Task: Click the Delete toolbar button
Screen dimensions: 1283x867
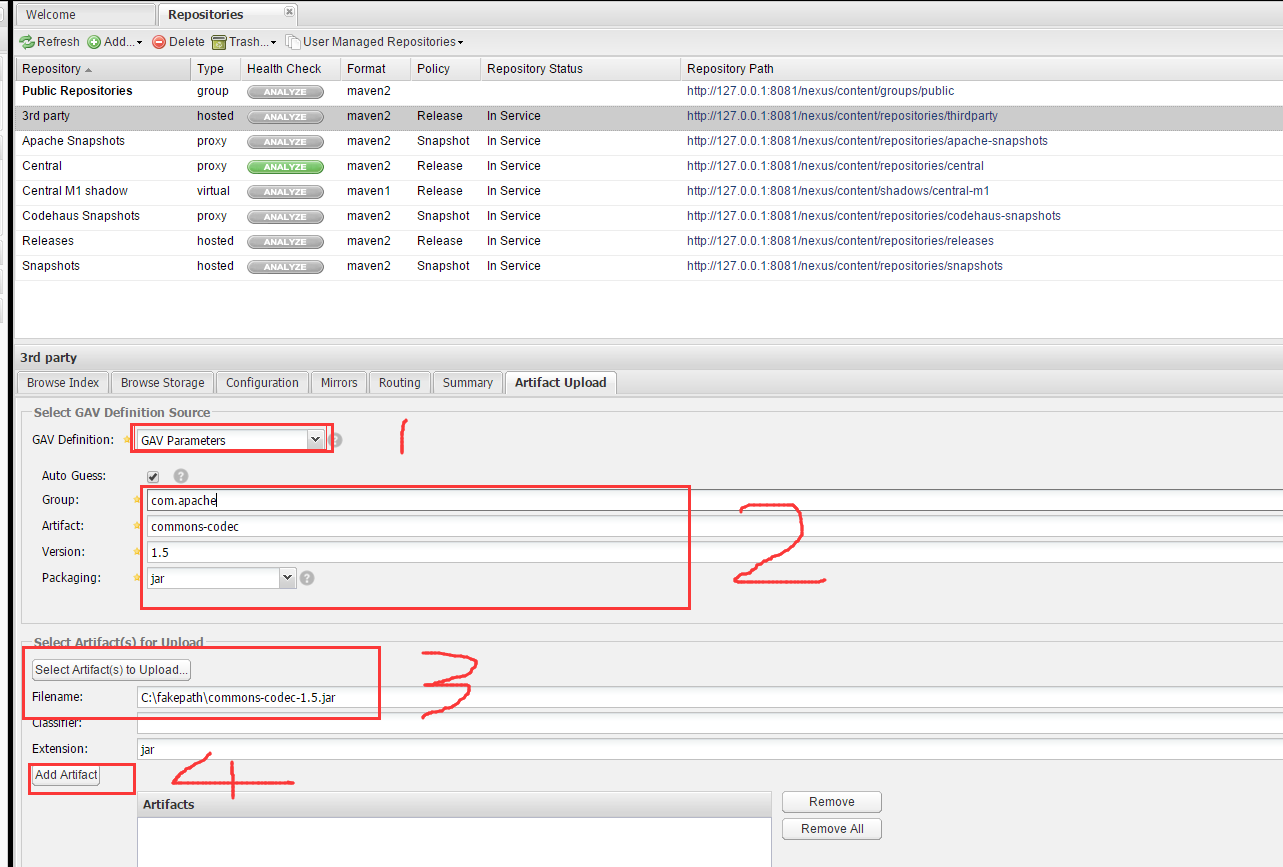Action: pyautogui.click(x=178, y=42)
